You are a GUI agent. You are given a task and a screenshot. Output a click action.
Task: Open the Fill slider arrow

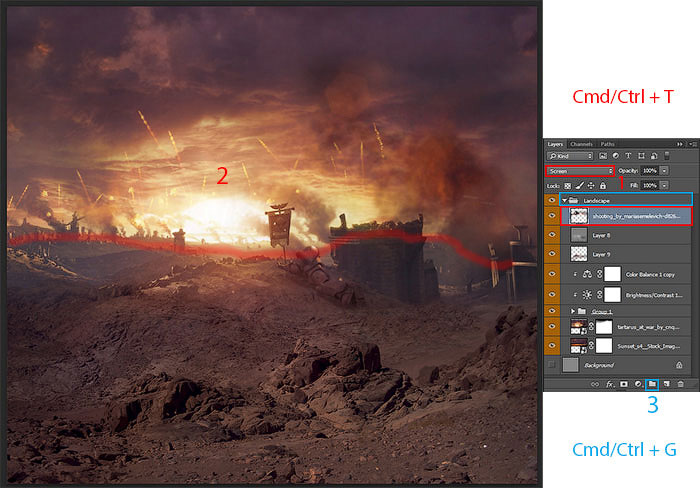tap(664, 185)
